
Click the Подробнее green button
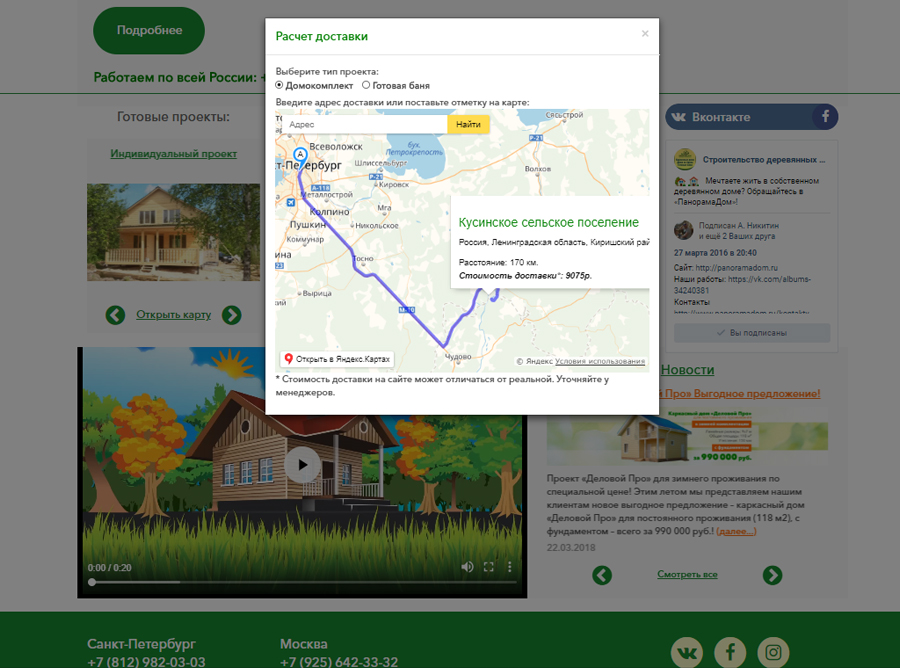[x=149, y=30]
